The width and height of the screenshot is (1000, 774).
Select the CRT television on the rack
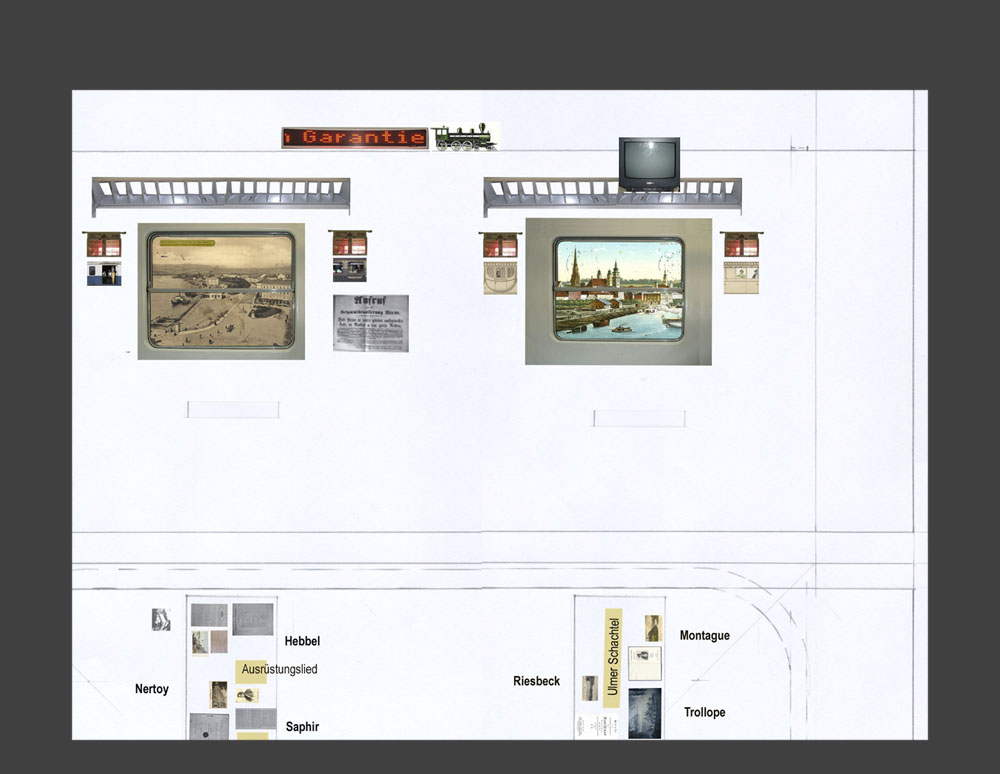coord(649,163)
